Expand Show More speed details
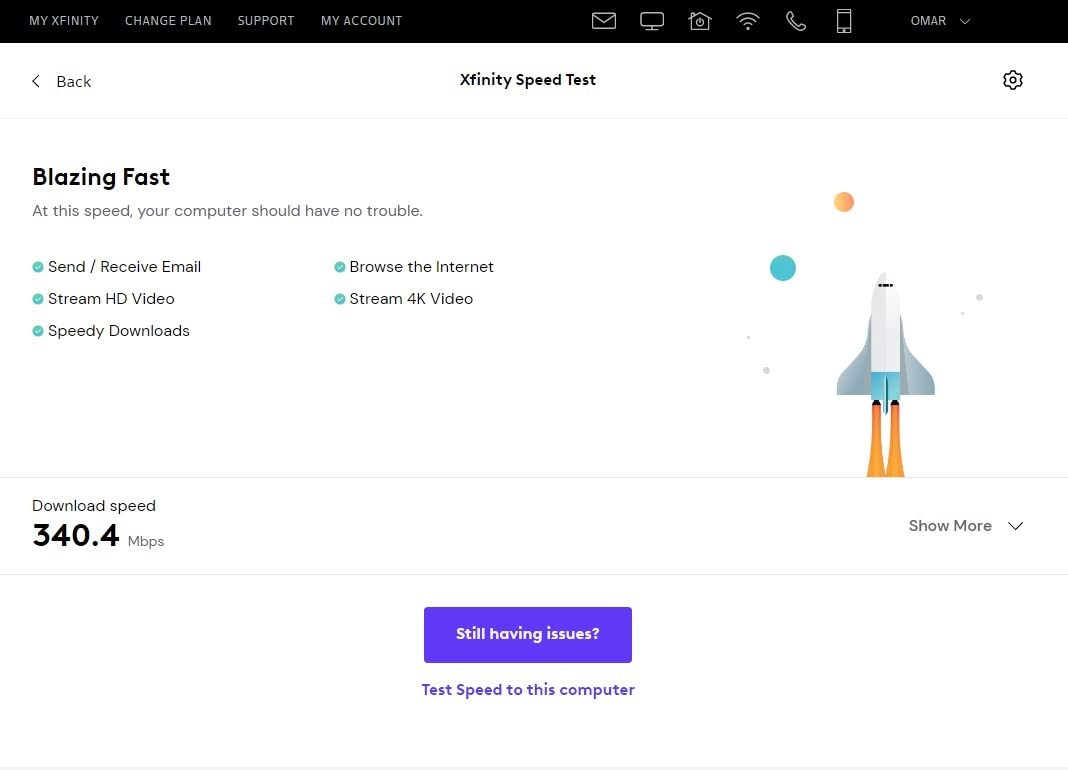This screenshot has width=1068, height=770. [x=966, y=526]
